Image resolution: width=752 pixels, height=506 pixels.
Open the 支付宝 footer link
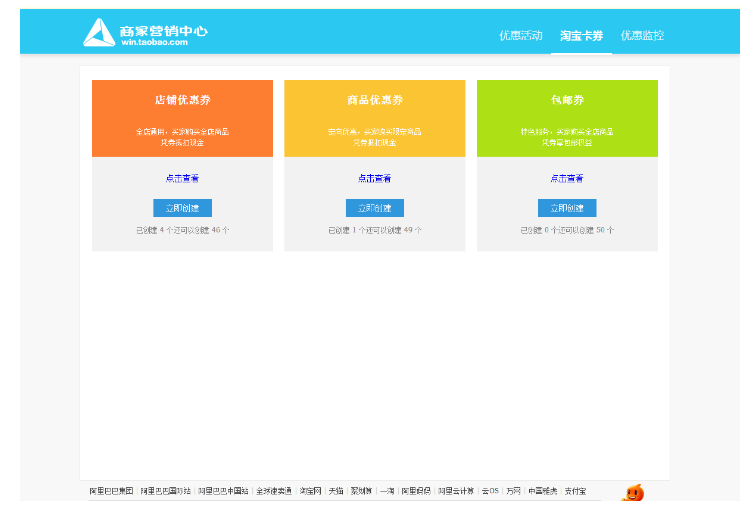click(575, 491)
